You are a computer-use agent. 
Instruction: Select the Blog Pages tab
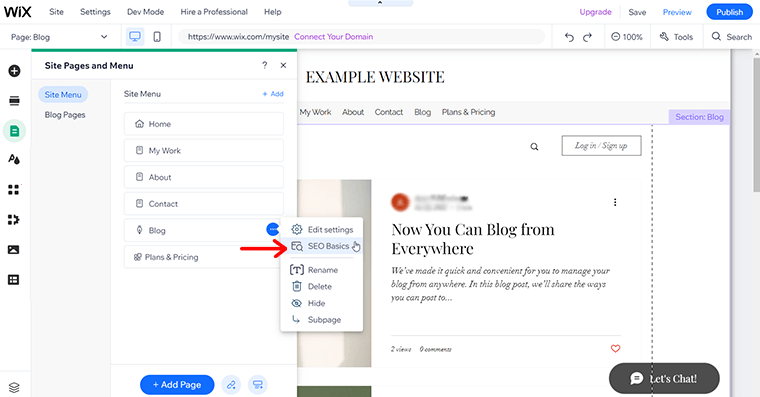click(x=65, y=115)
